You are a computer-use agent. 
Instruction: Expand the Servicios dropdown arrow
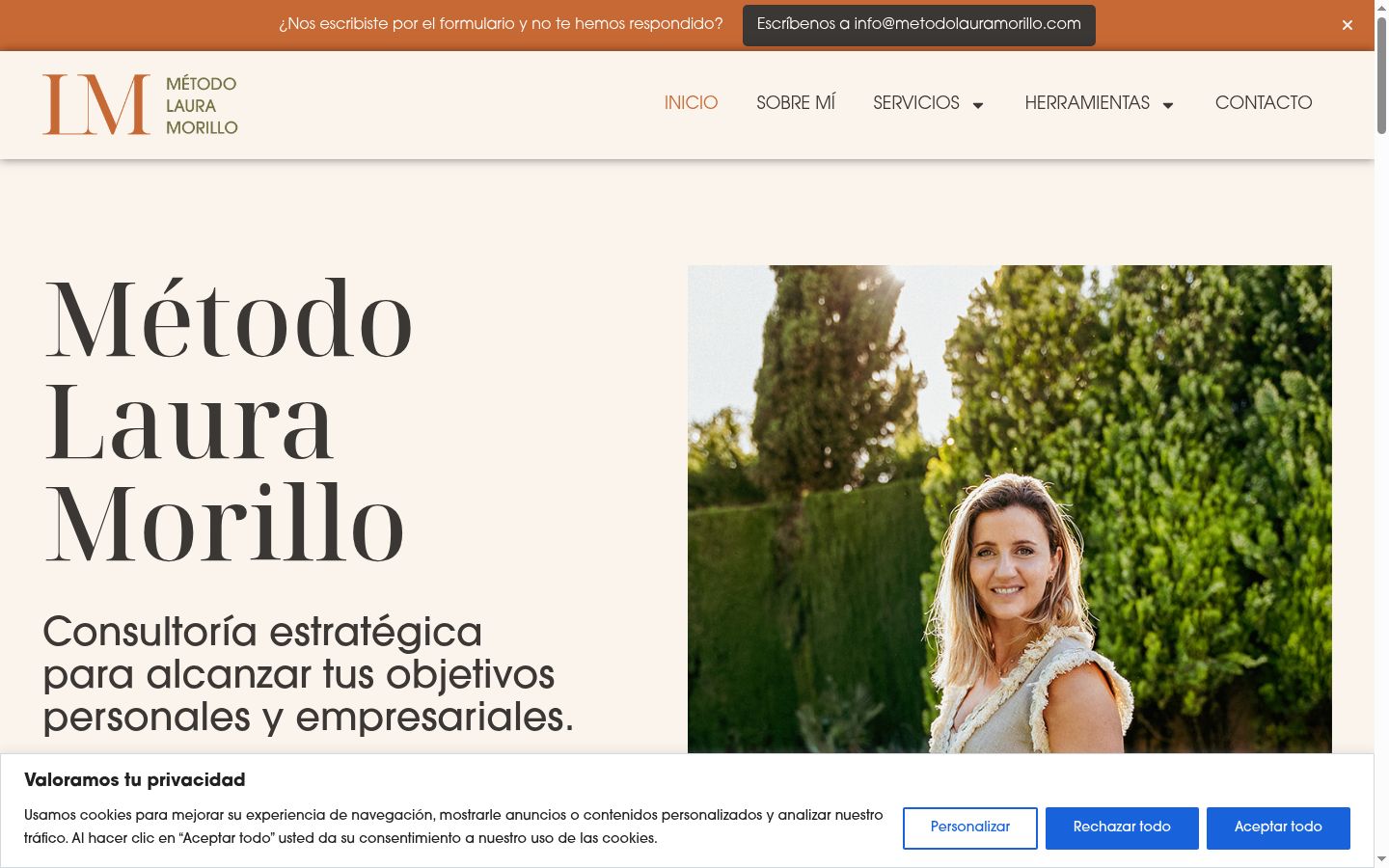977,105
